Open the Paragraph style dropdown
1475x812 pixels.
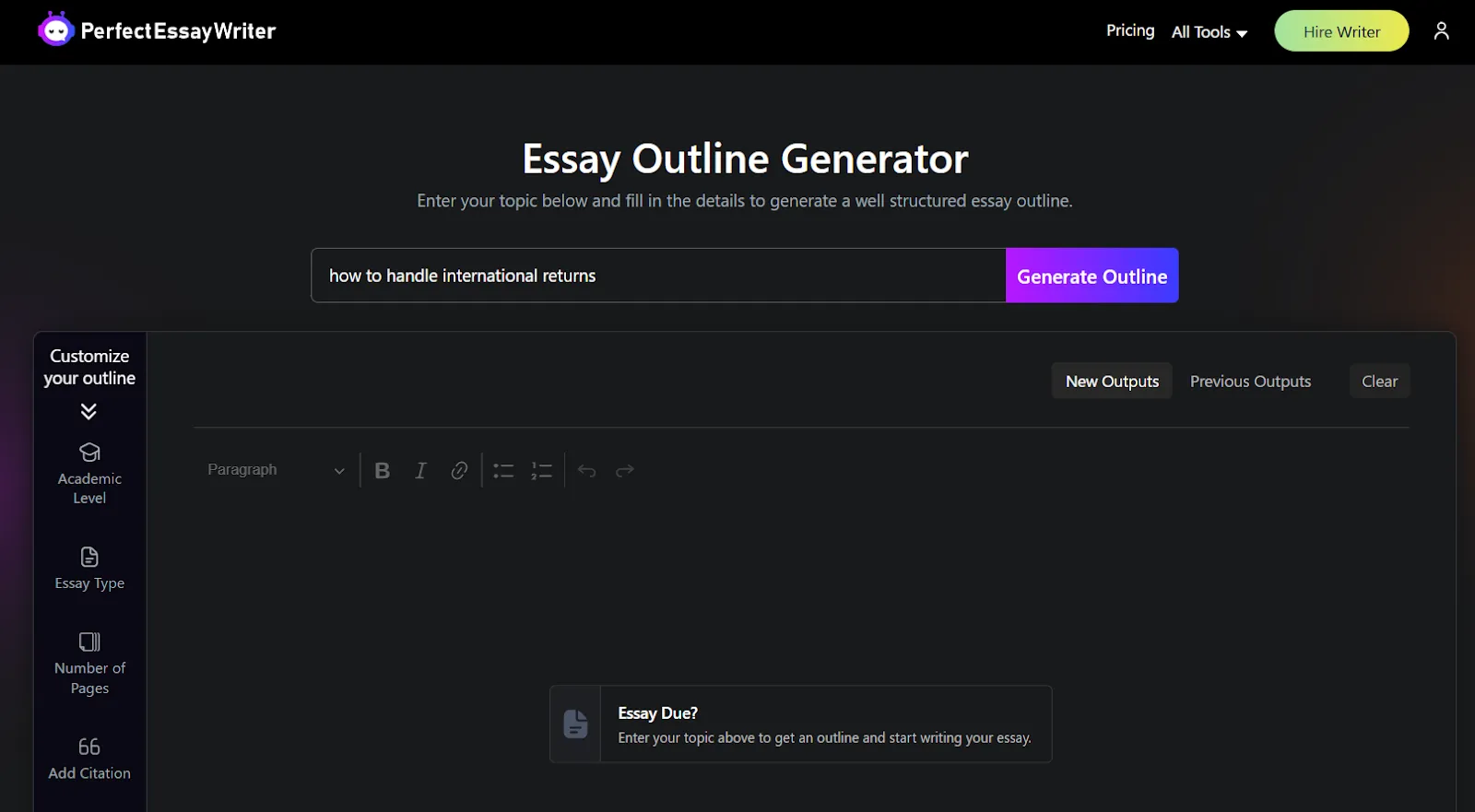click(276, 470)
